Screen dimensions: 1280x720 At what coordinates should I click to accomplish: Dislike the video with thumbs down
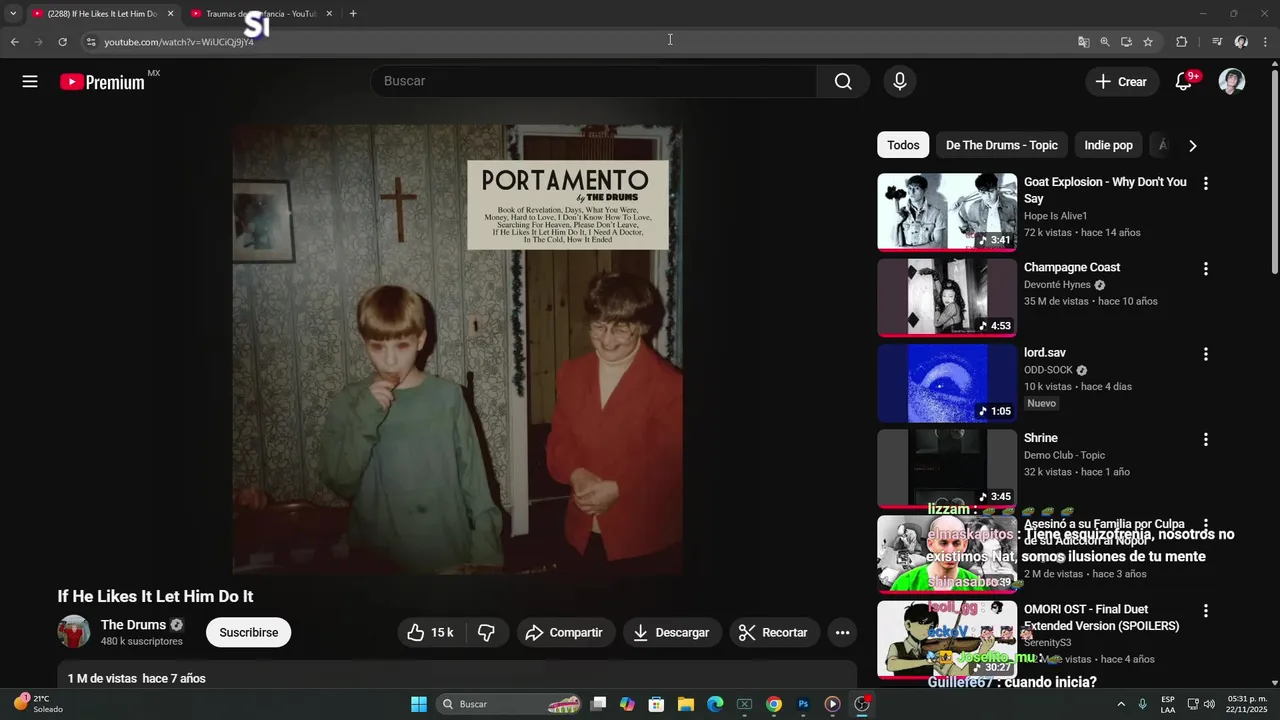click(487, 632)
